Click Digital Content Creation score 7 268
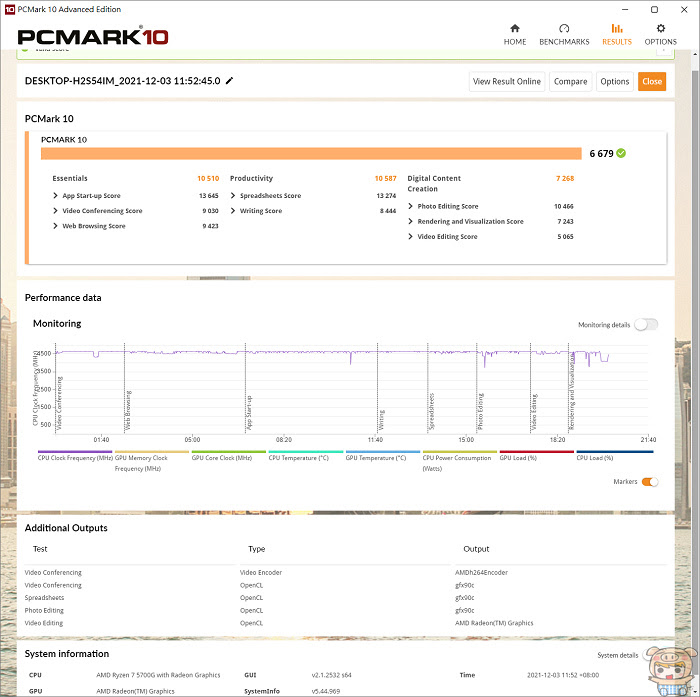Image resolution: width=700 pixels, height=697 pixels. pyautogui.click(x=565, y=179)
